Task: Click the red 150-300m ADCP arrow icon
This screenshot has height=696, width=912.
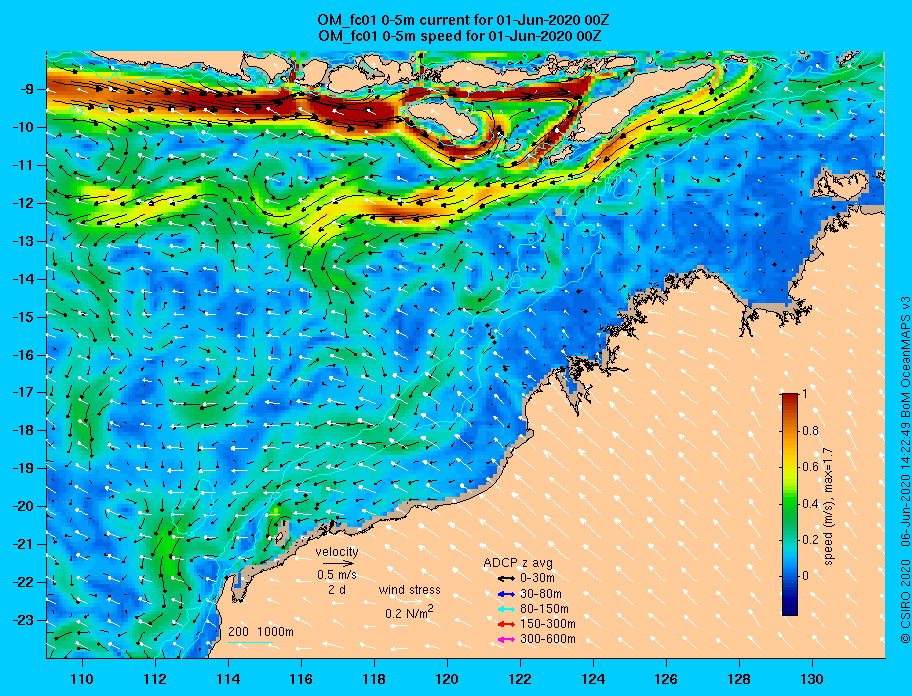Action: pyautogui.click(x=506, y=624)
